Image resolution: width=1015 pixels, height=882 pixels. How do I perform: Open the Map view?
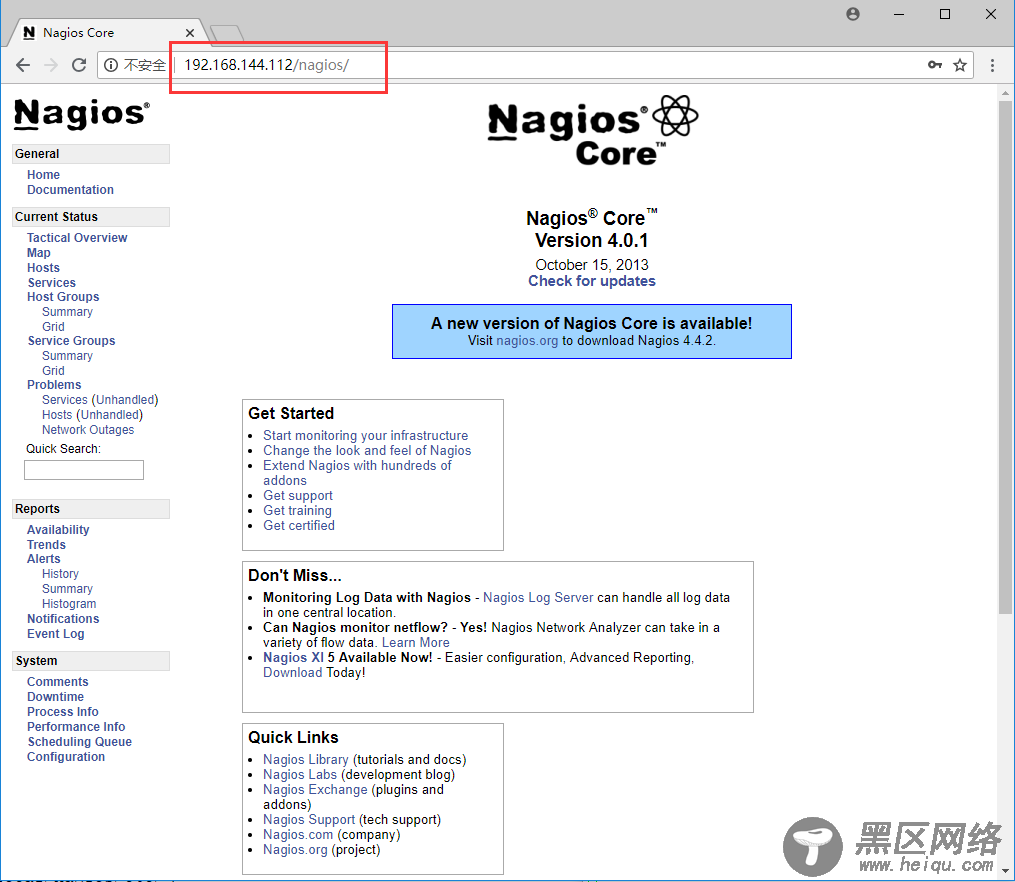point(39,253)
